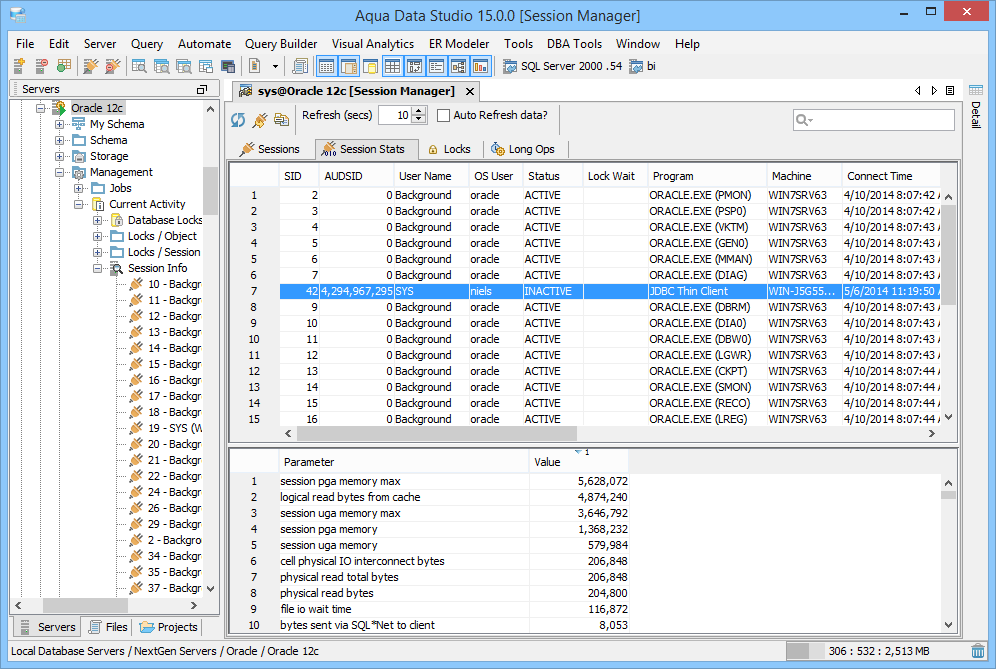The image size is (996, 669).
Task: Sort by the Value column header
Action: (579, 462)
